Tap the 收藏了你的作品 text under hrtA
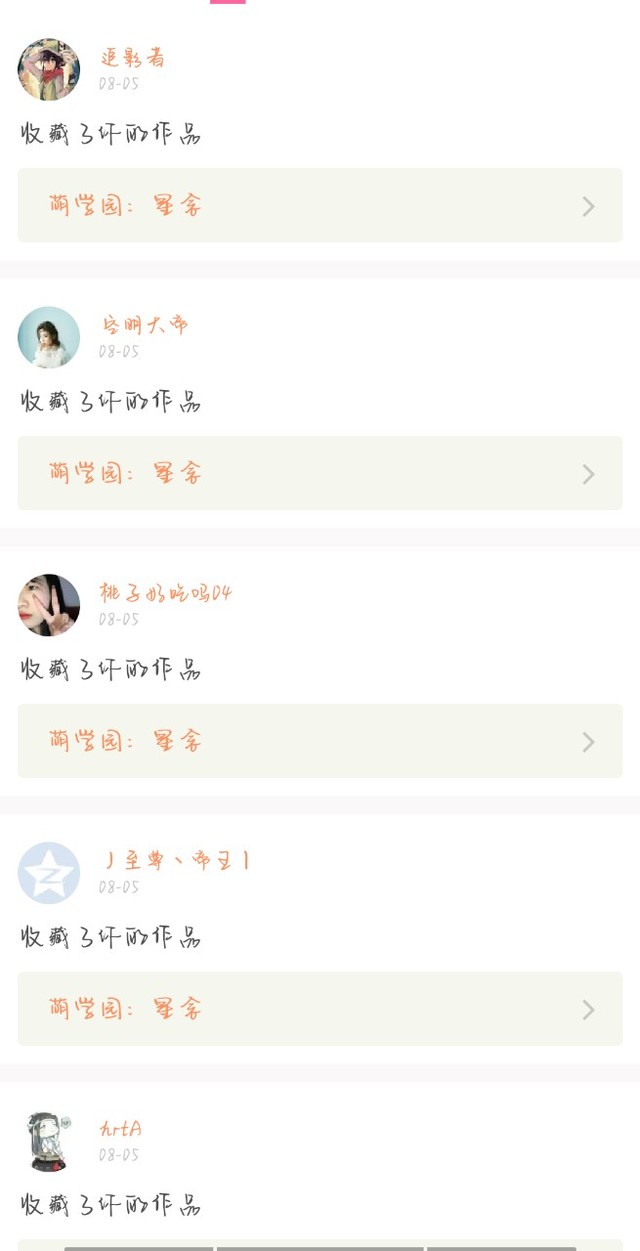This screenshot has height=1251, width=640. coord(111,1205)
